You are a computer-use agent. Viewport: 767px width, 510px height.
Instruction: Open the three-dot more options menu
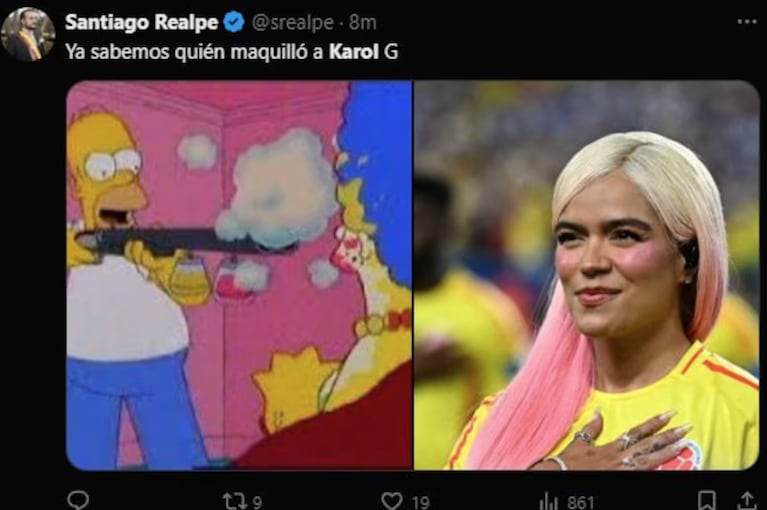click(x=747, y=21)
